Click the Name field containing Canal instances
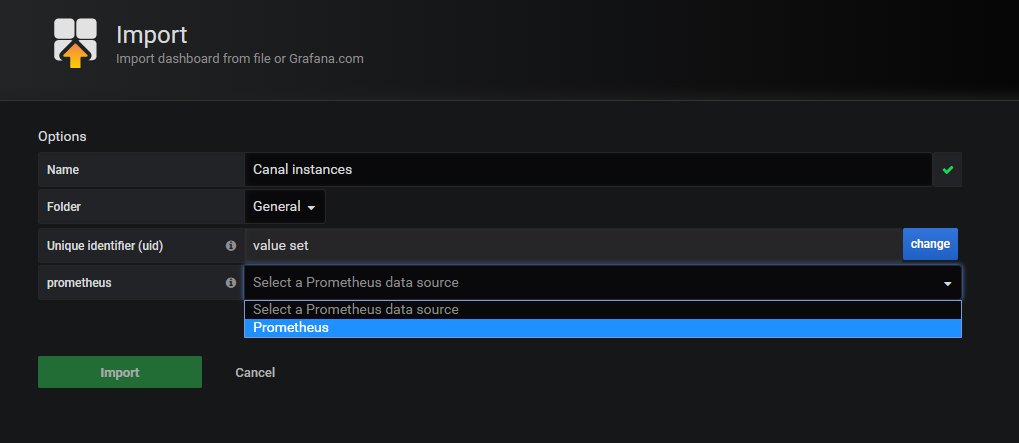 pos(588,170)
